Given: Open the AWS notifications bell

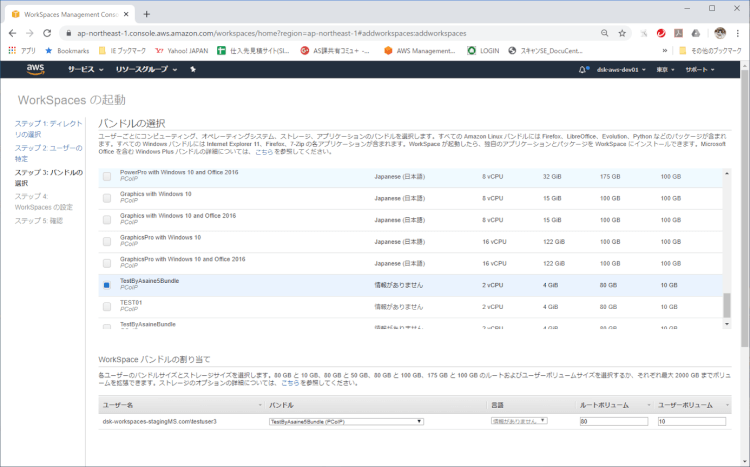Looking at the screenshot, I should click(583, 70).
